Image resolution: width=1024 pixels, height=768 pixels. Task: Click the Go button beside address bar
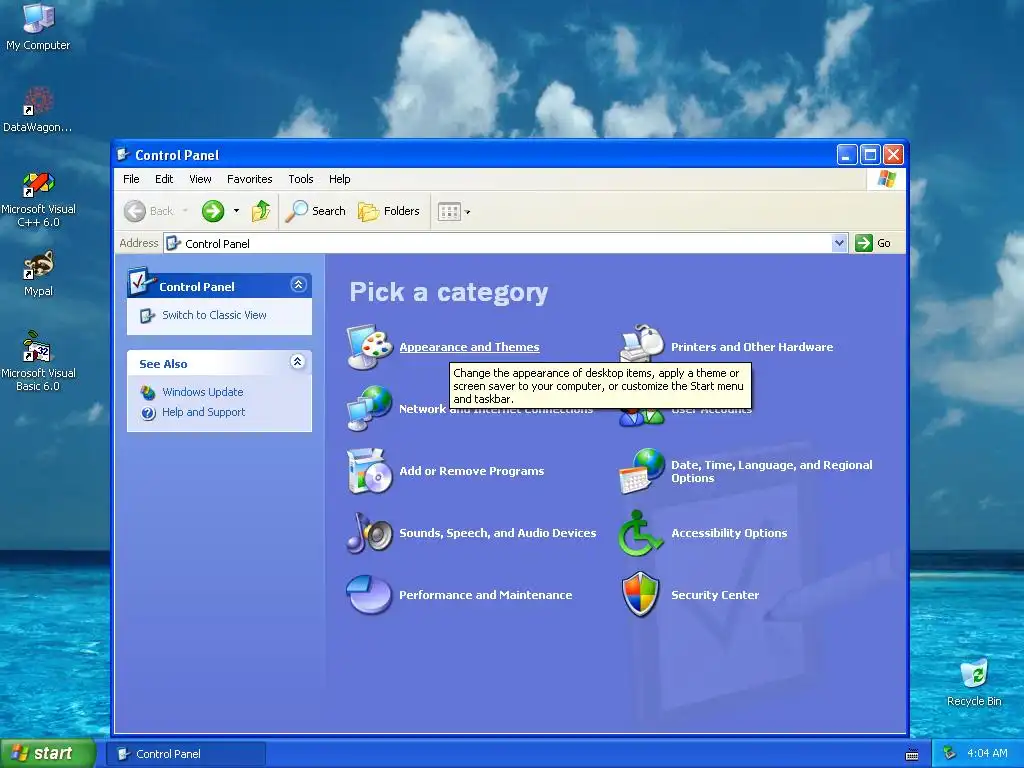pos(873,243)
